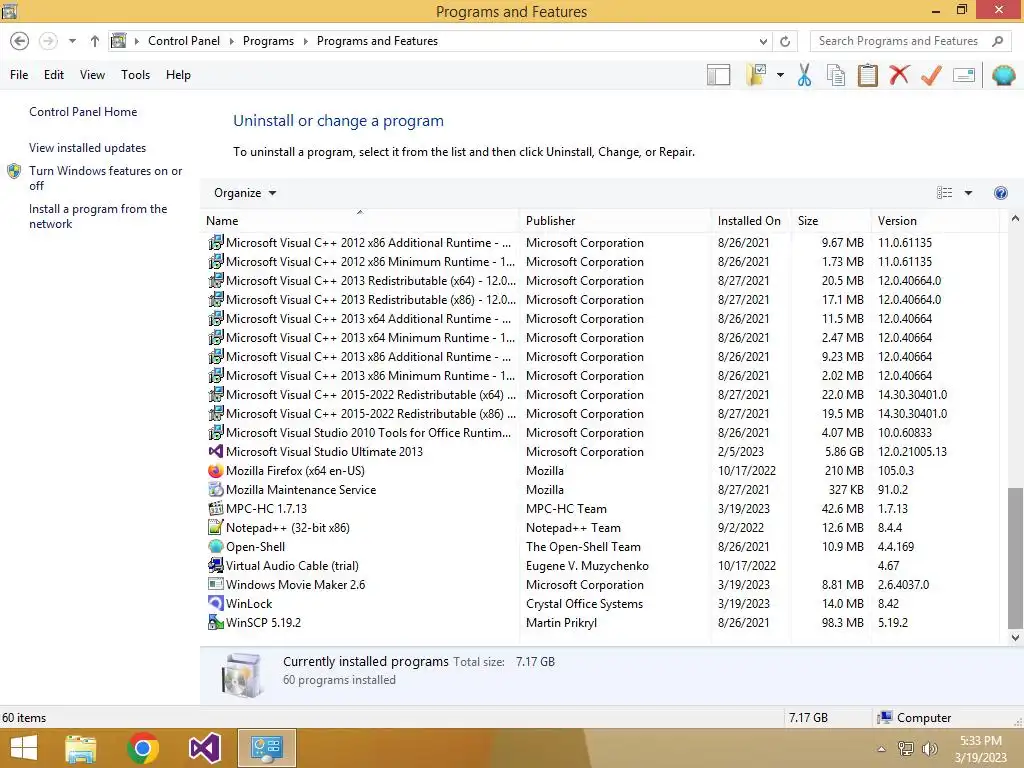Open View installed updates link

point(88,148)
